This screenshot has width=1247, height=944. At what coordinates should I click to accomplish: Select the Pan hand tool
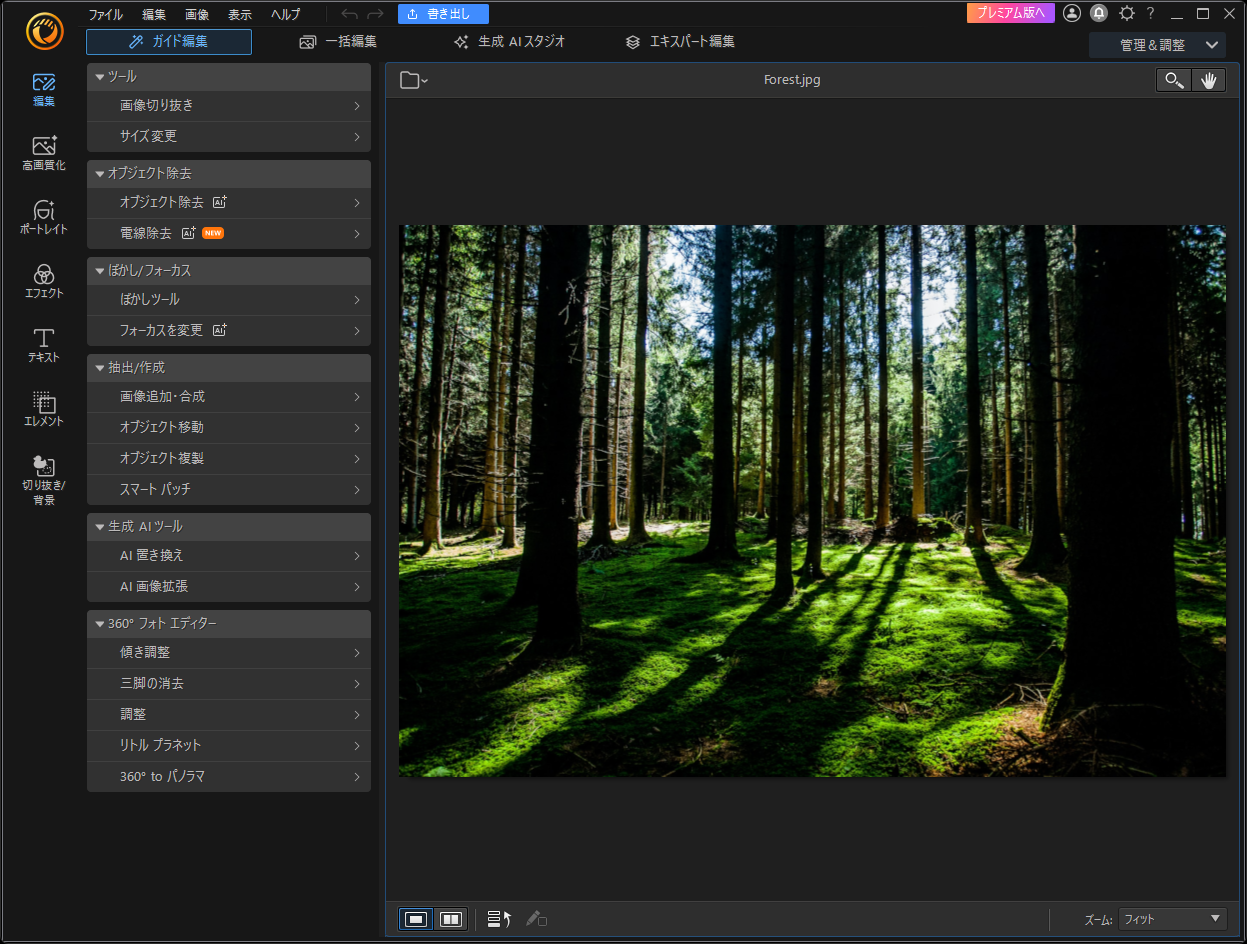(1208, 80)
